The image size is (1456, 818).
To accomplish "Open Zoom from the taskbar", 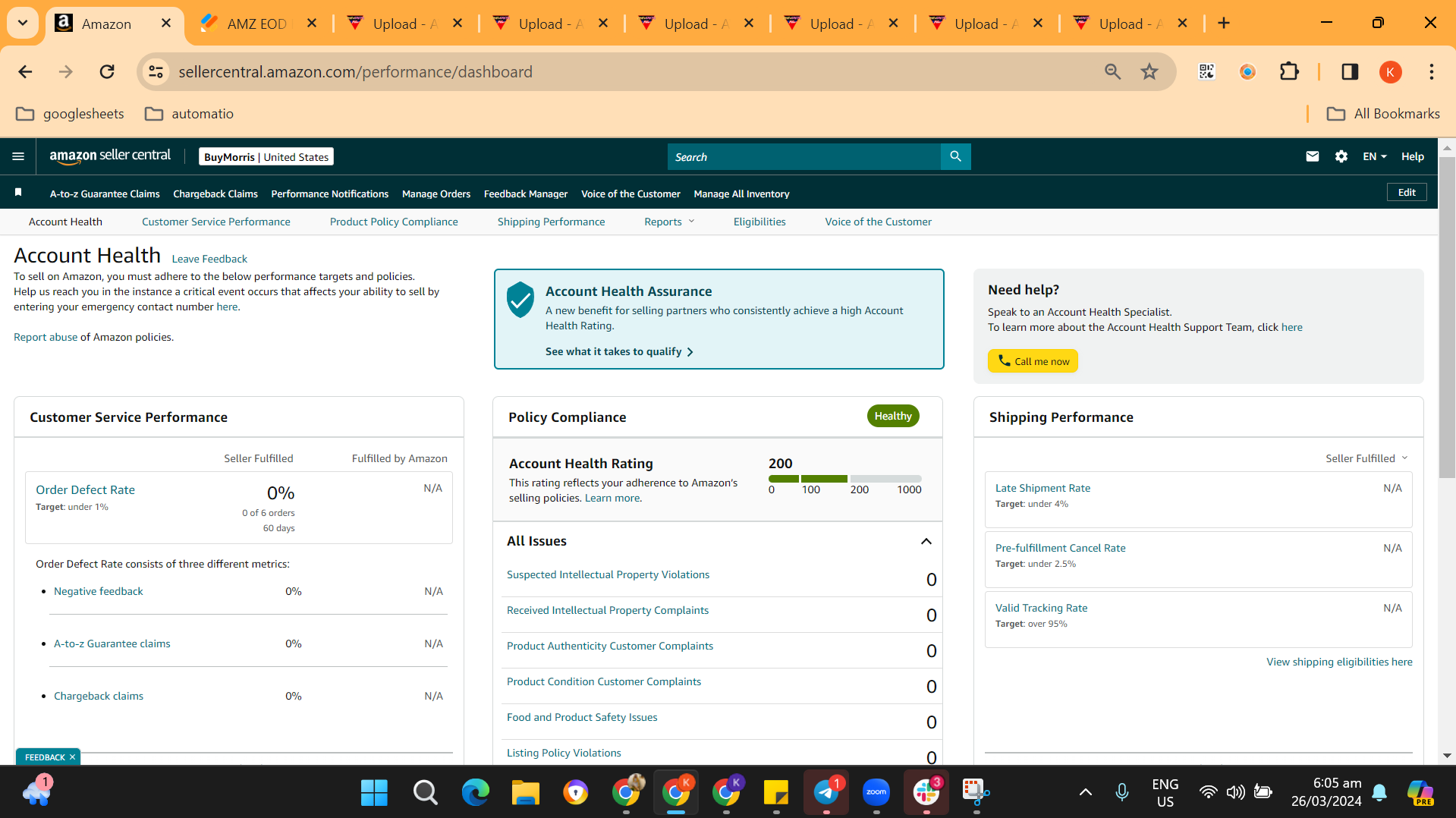I will click(876, 793).
